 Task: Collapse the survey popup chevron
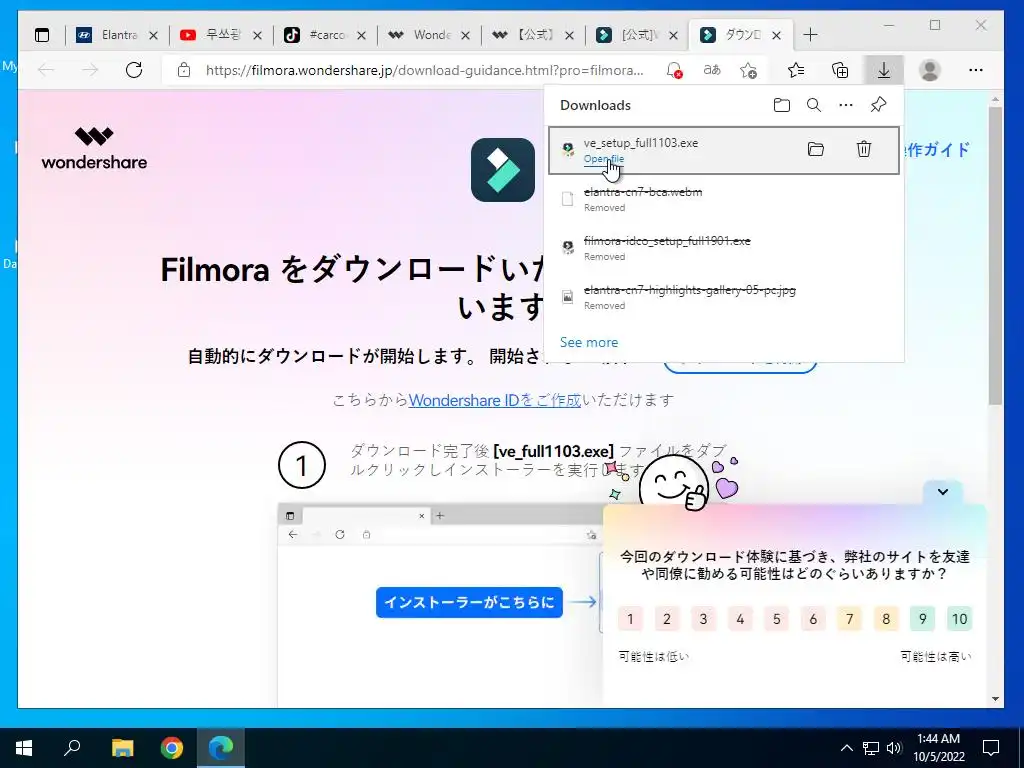tap(942, 492)
